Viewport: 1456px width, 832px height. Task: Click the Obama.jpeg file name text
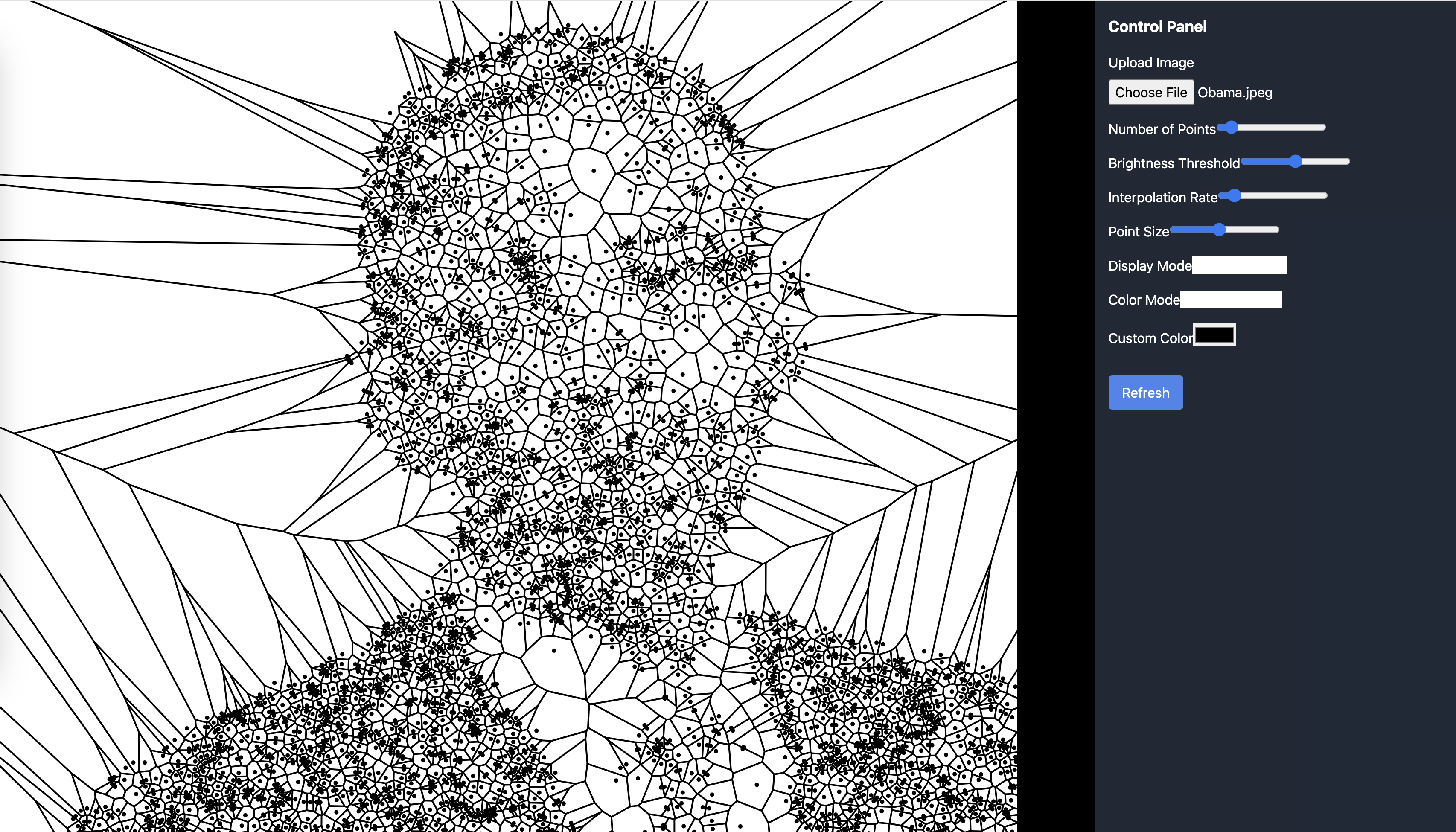pos(1235,93)
